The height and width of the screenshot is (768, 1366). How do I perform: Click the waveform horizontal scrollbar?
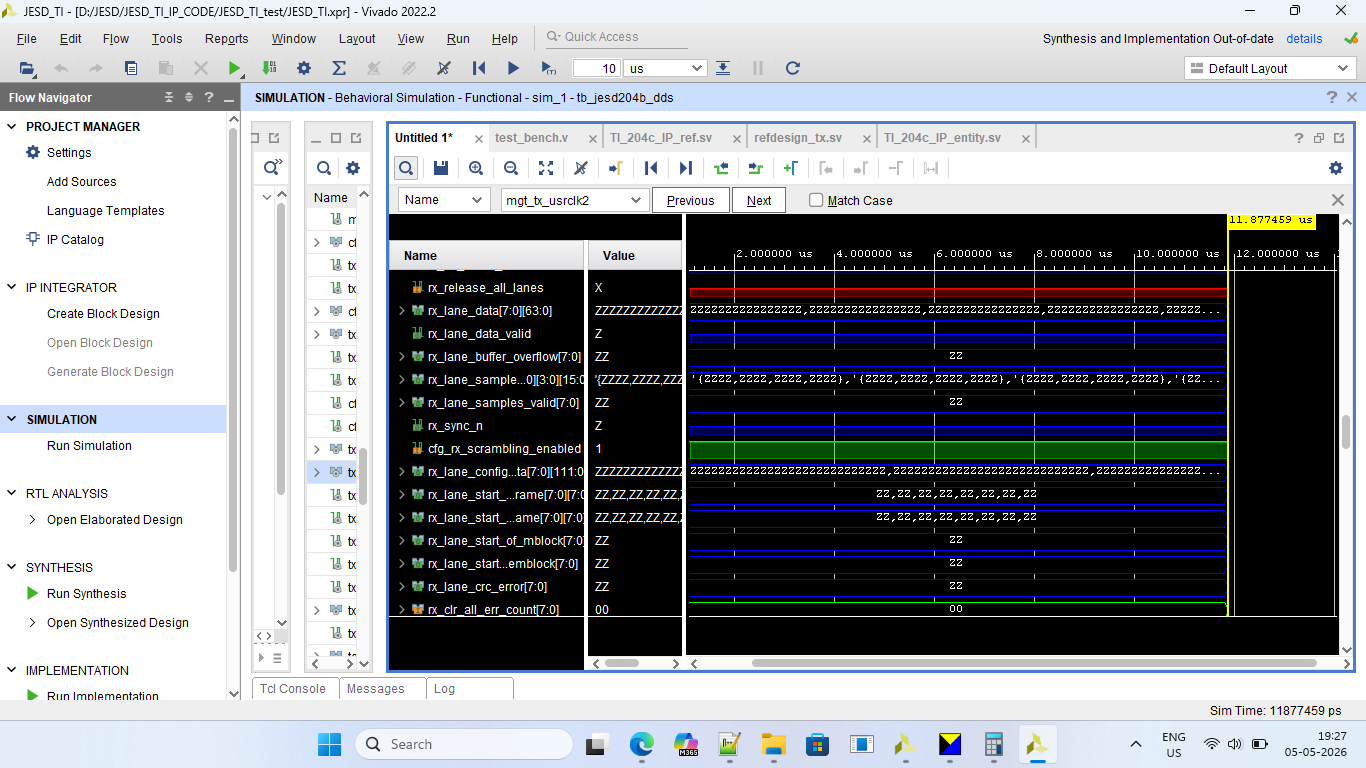pos(1034,663)
